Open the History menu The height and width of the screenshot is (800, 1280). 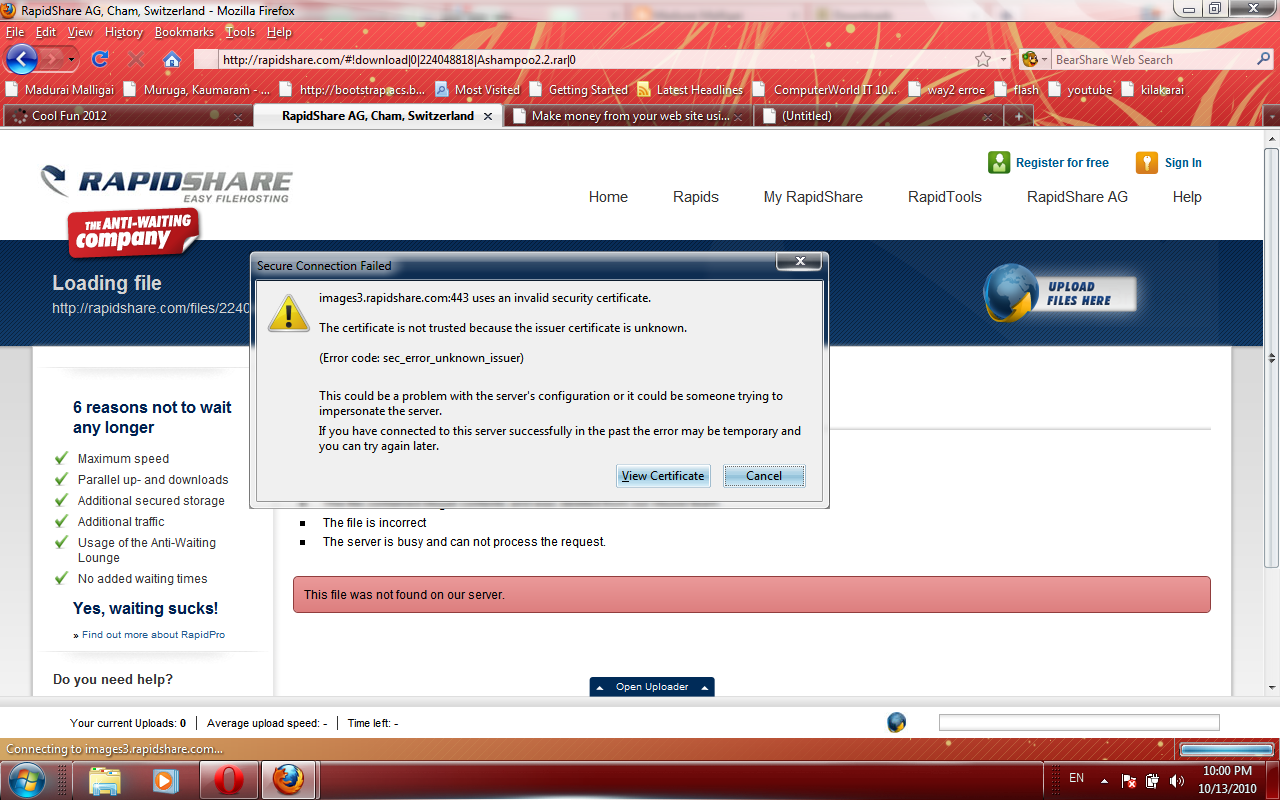tap(124, 32)
